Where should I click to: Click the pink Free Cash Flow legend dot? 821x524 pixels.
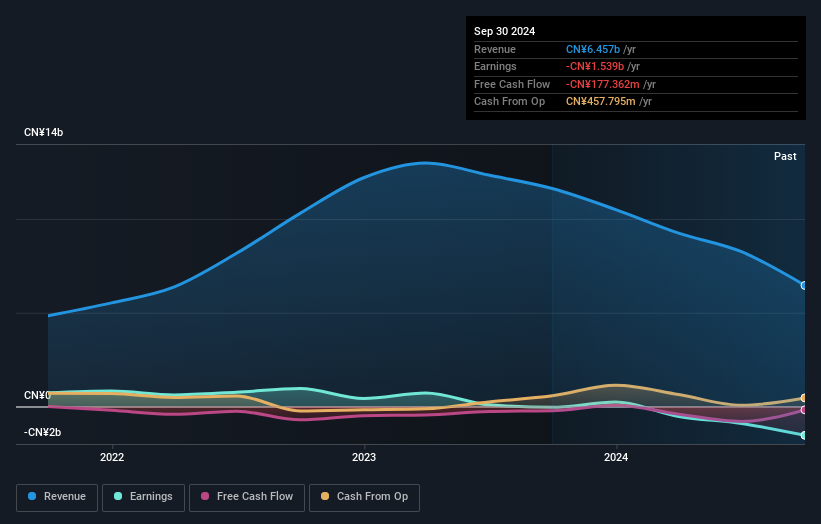coord(205,496)
